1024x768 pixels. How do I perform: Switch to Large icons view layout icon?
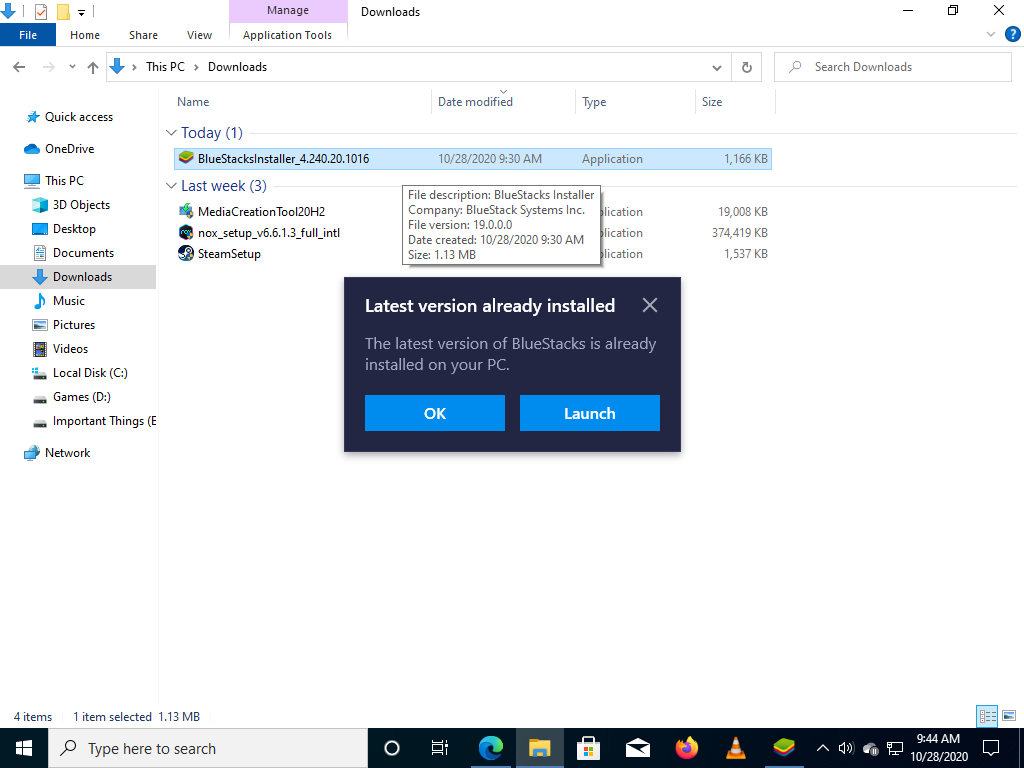click(x=1009, y=716)
